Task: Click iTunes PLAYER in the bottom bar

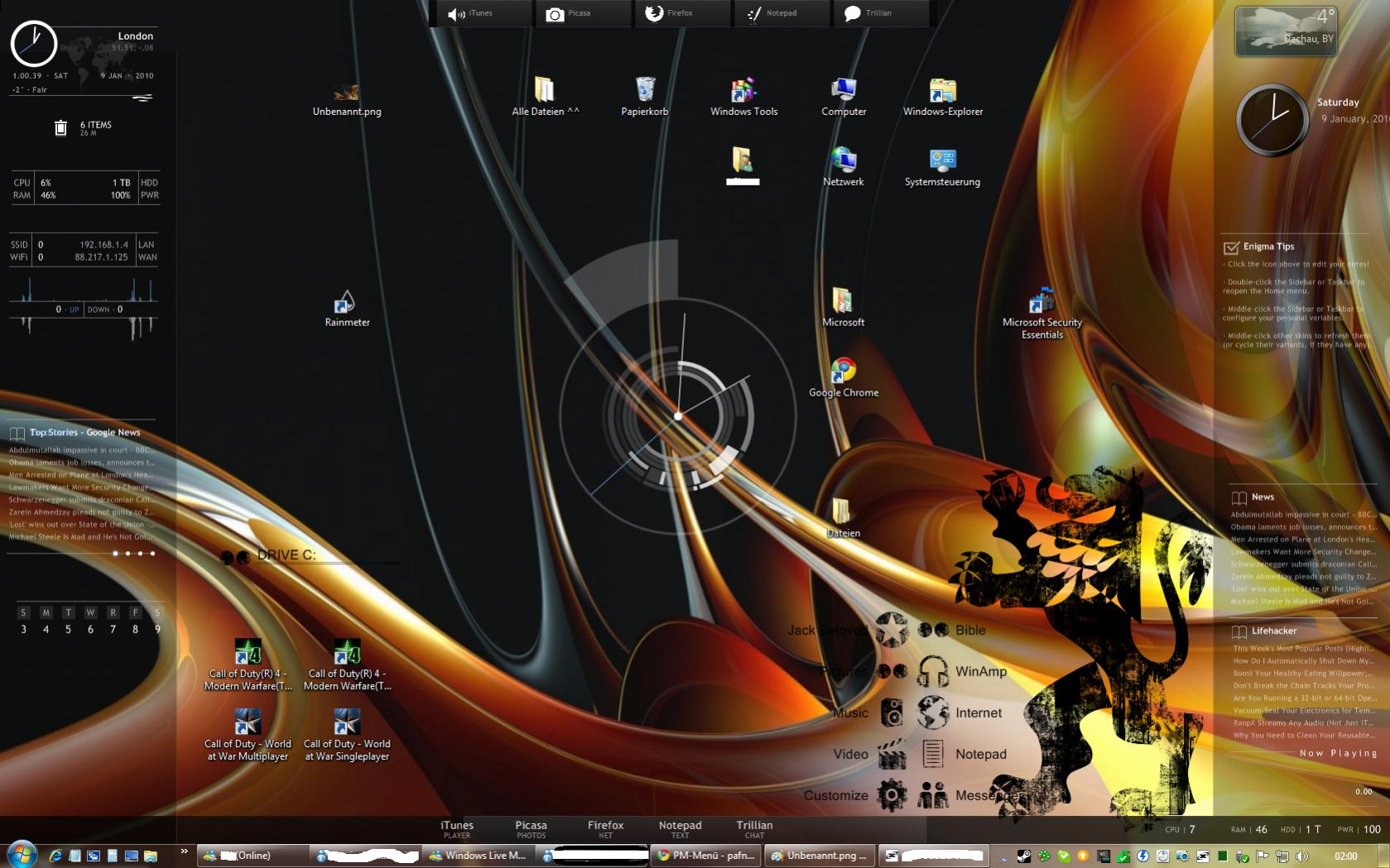Action: pyautogui.click(x=457, y=829)
